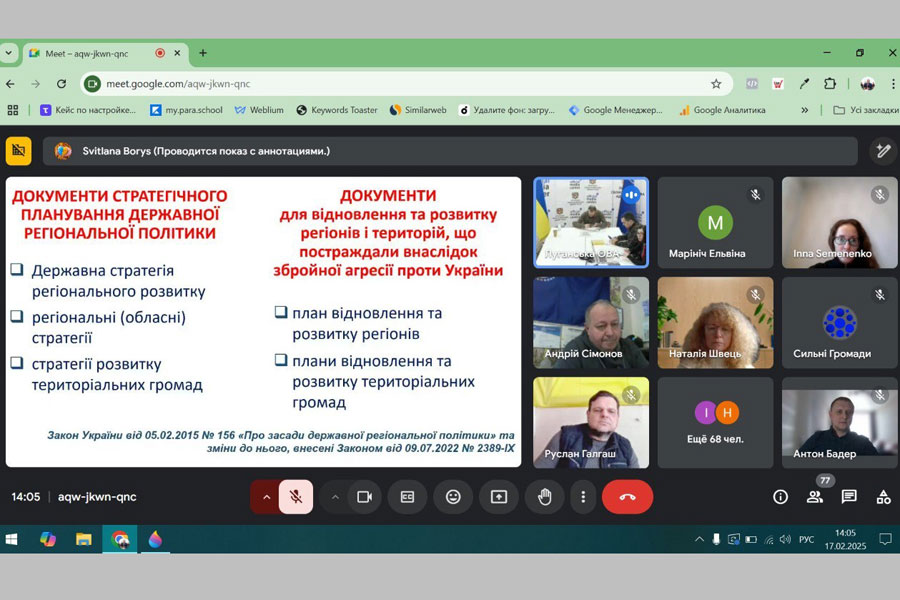Image resolution: width=900 pixels, height=600 pixels.
Task: Open the my.para.school bookmark
Action: (187, 110)
